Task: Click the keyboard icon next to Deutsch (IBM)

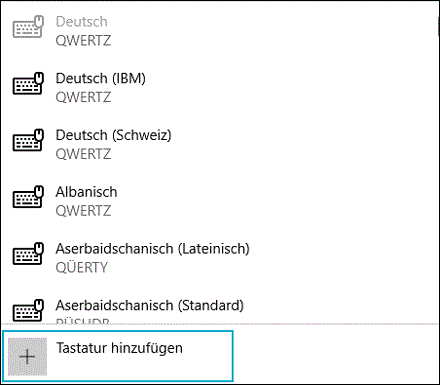Action: (28, 84)
